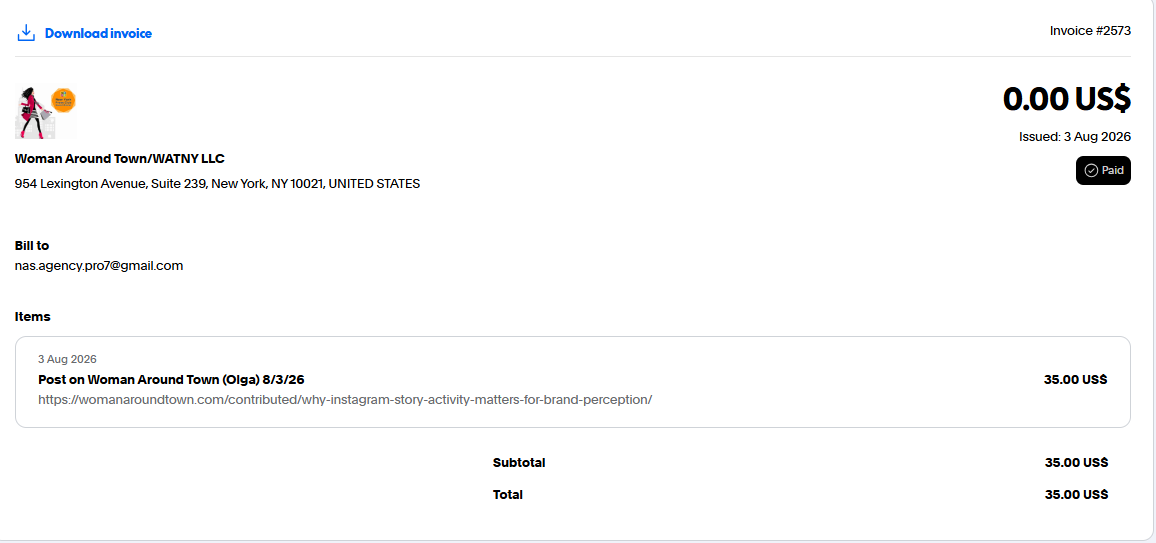Image resolution: width=1156 pixels, height=543 pixels.
Task: Click Woman Around Town/WATNY LLC company name
Action: [119, 158]
